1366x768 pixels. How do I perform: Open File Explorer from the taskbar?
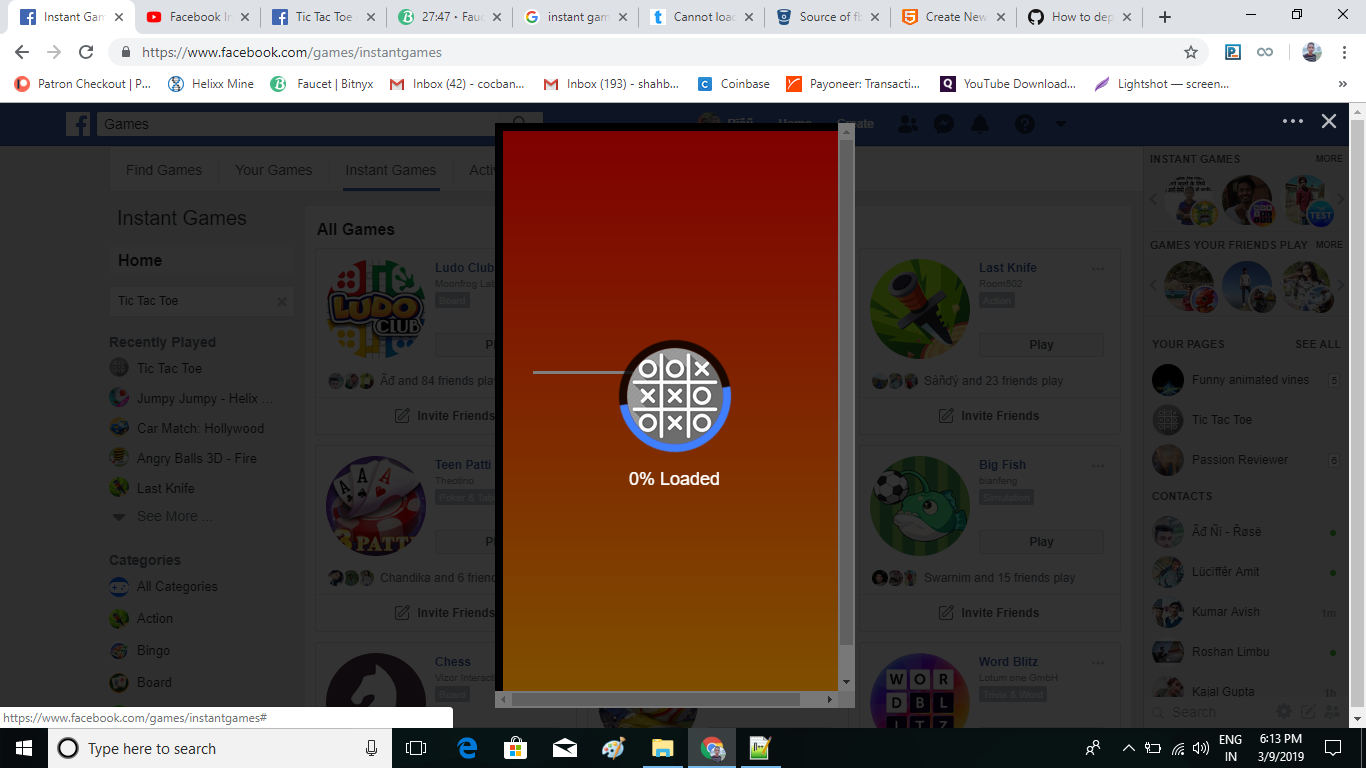[662, 748]
